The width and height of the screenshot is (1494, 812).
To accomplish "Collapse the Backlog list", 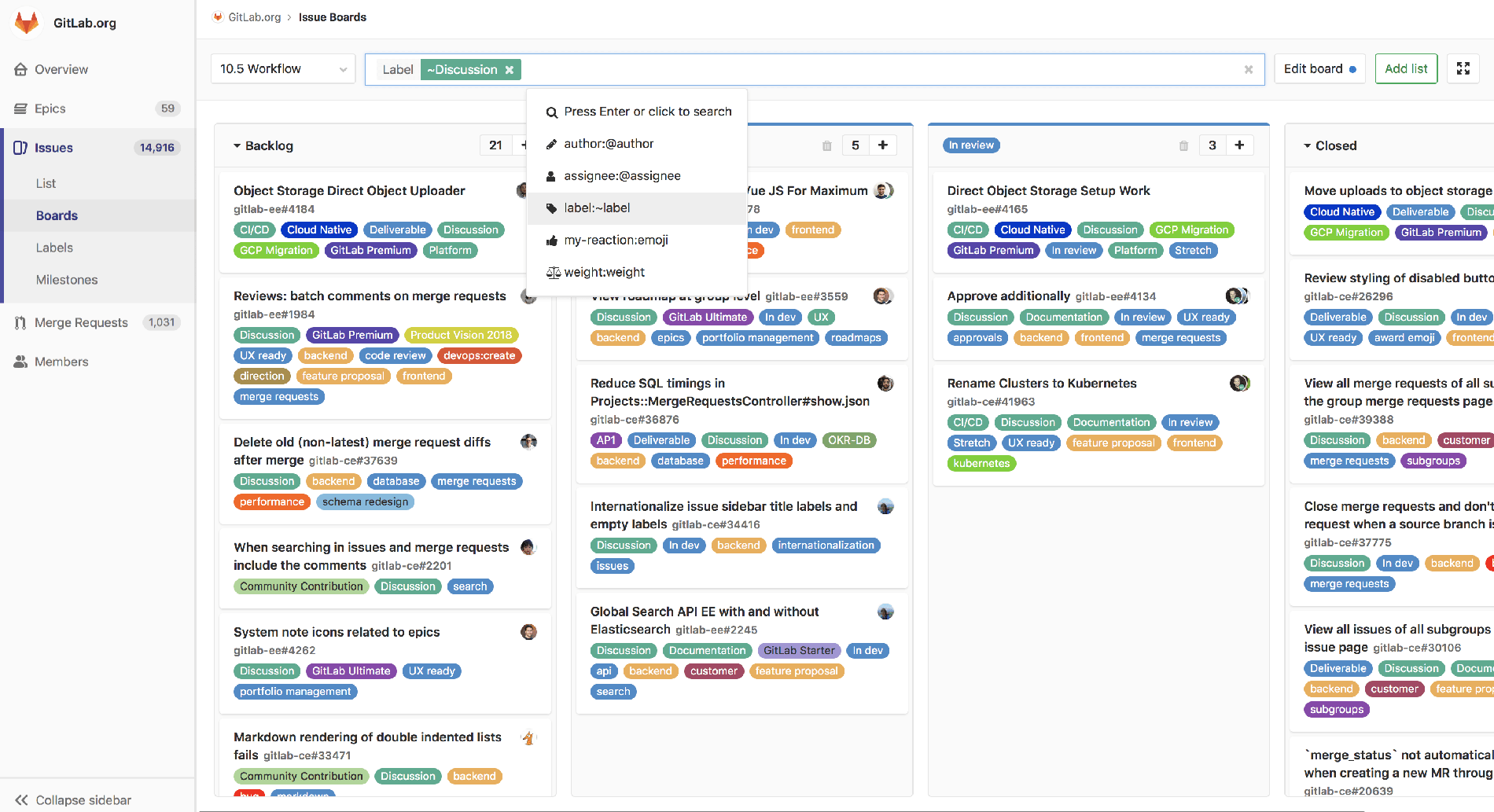I will click(x=237, y=145).
